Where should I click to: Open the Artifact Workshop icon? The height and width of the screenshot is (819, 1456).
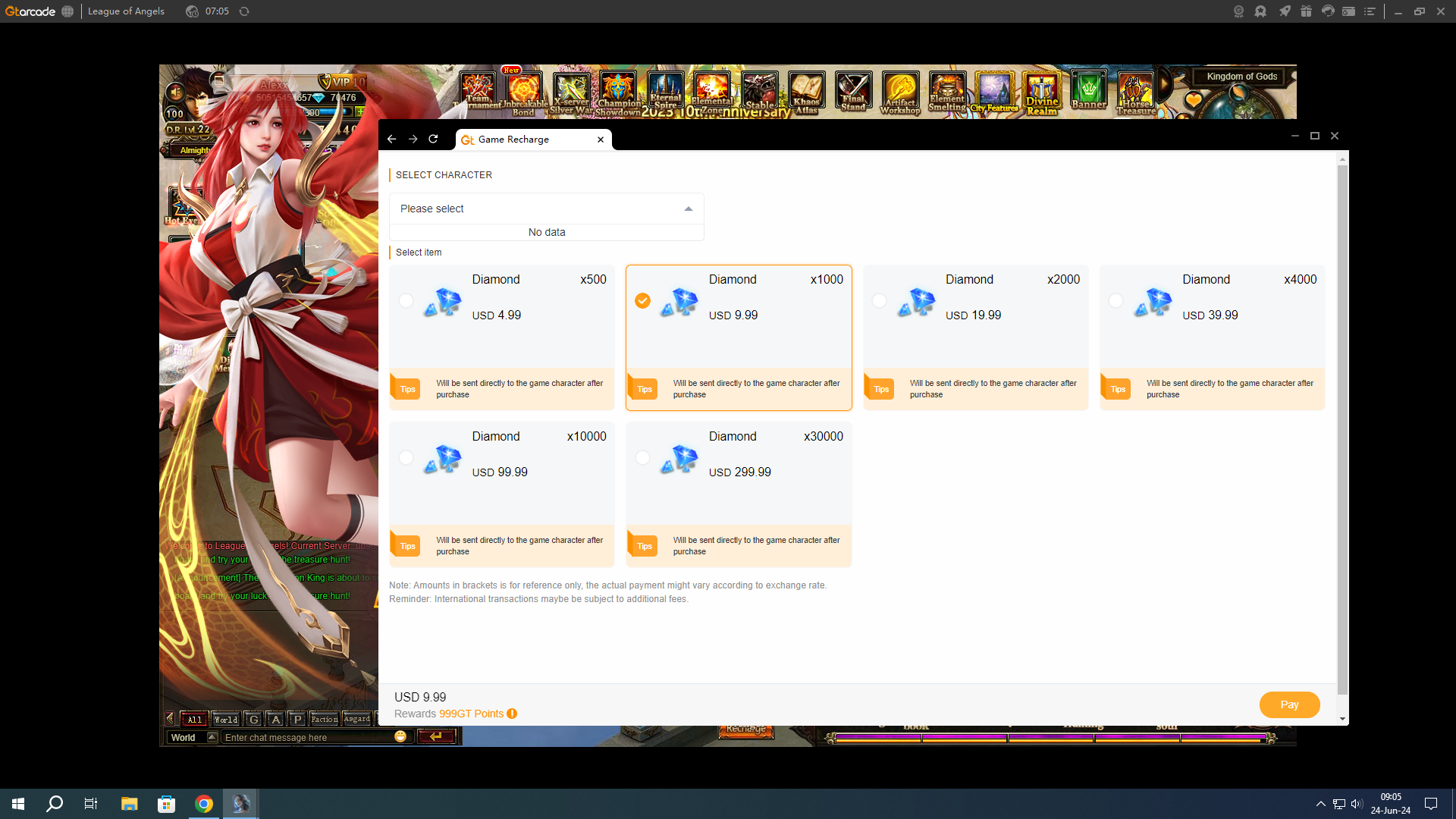[x=900, y=93]
